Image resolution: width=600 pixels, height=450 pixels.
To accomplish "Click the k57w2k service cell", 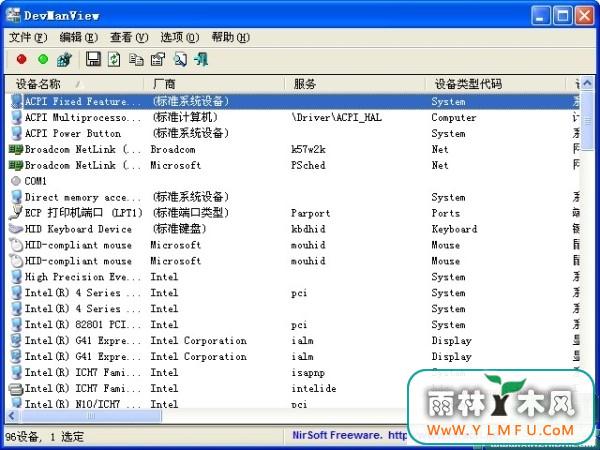I will [x=308, y=149].
